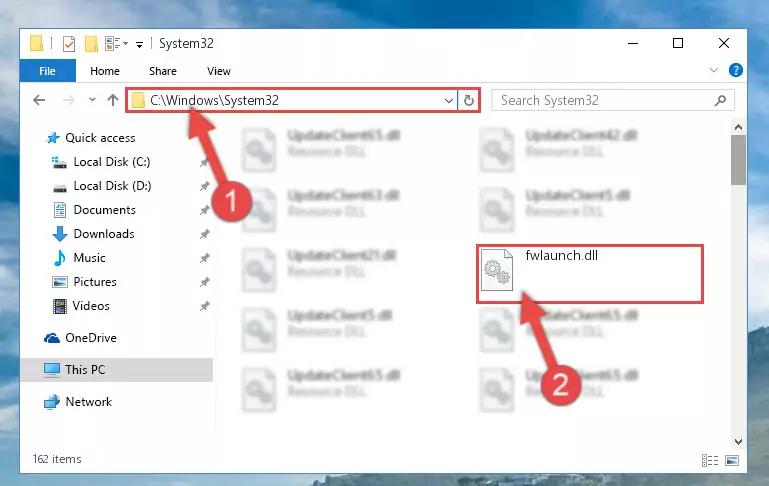Open recent locations dropdown arrow
Screen dimensions: 769x486
click(x=92, y=100)
